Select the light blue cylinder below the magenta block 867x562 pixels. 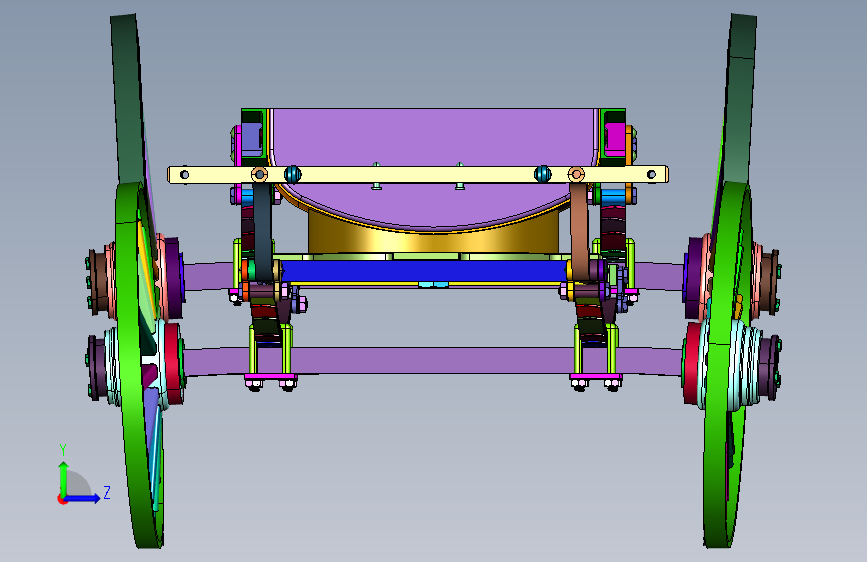tap(614, 196)
